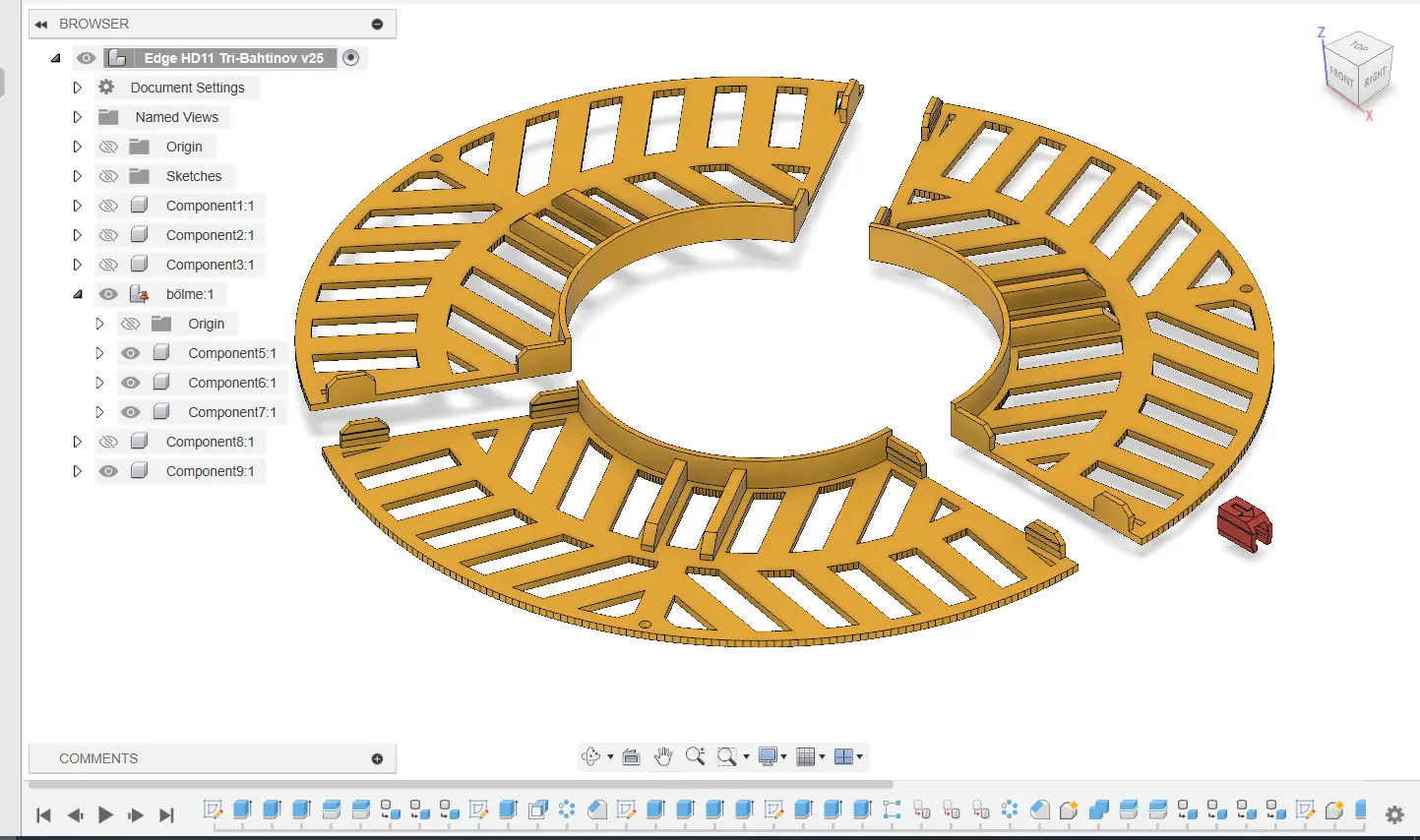This screenshot has width=1420, height=840.
Task: Play the timeline history
Action: [x=105, y=814]
